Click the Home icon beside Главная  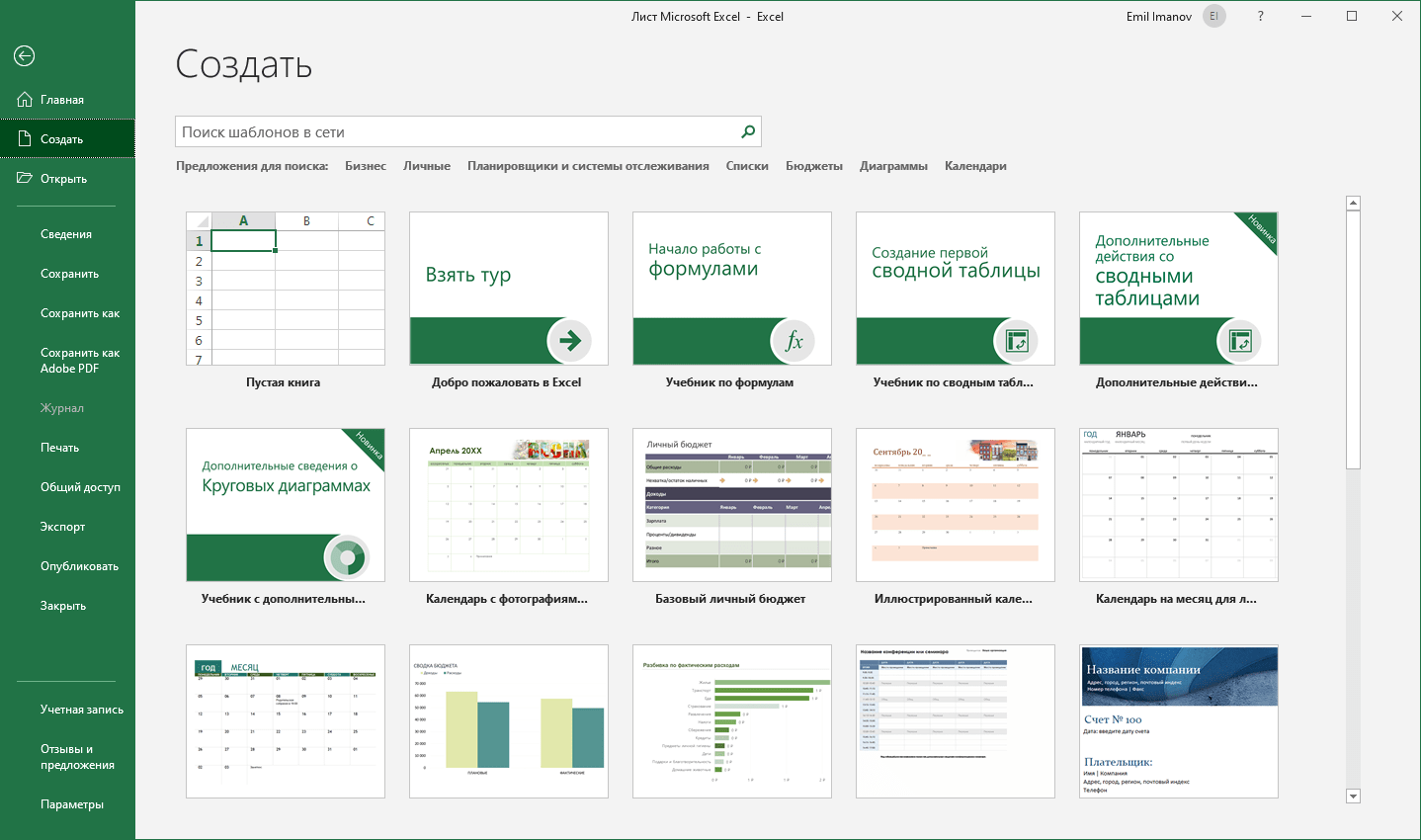[x=25, y=100]
